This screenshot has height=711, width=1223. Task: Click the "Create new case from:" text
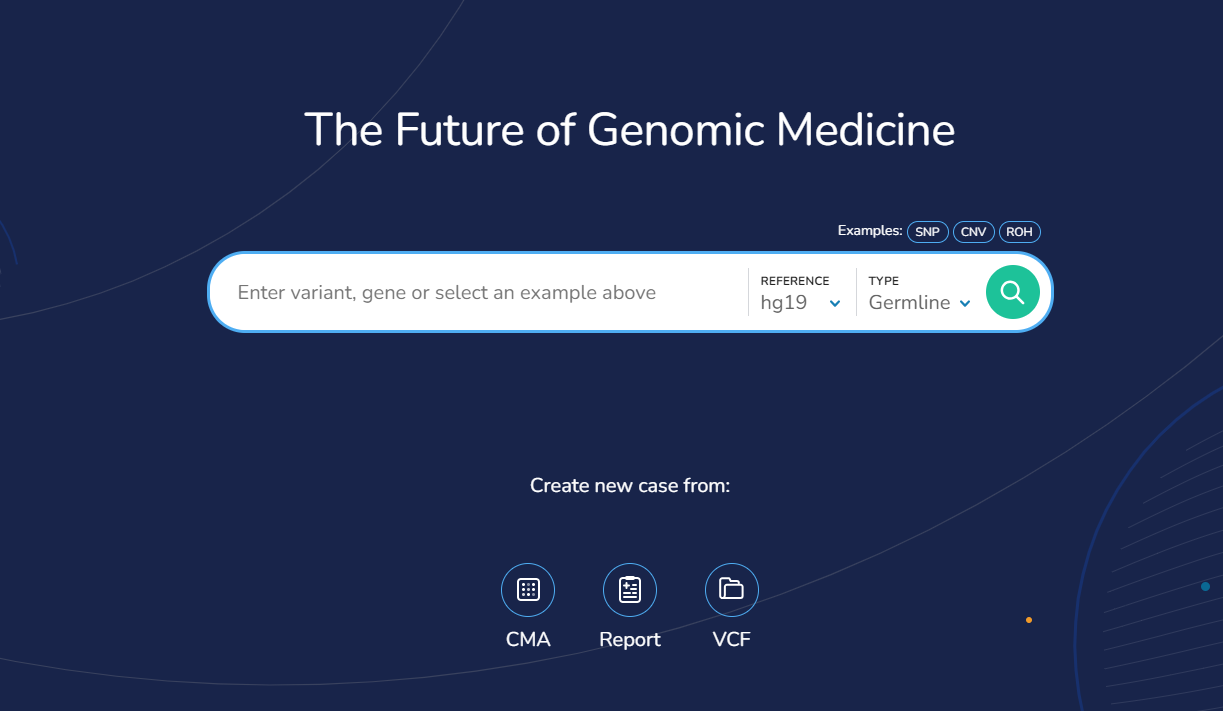point(630,486)
